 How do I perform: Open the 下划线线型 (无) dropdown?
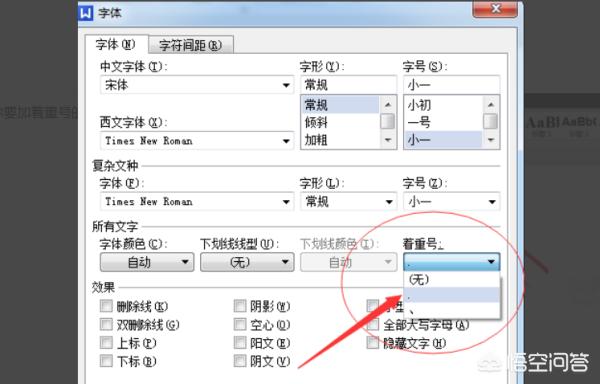247,262
